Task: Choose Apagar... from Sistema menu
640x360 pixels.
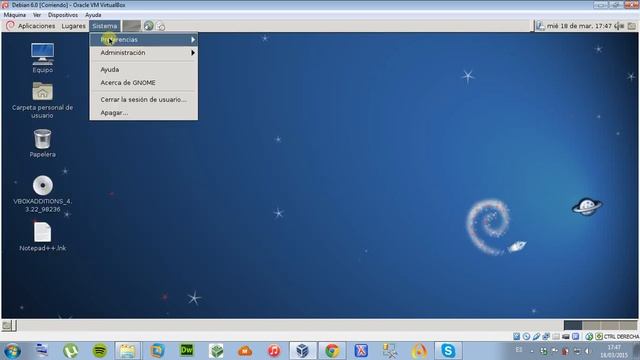Action: point(144,113)
